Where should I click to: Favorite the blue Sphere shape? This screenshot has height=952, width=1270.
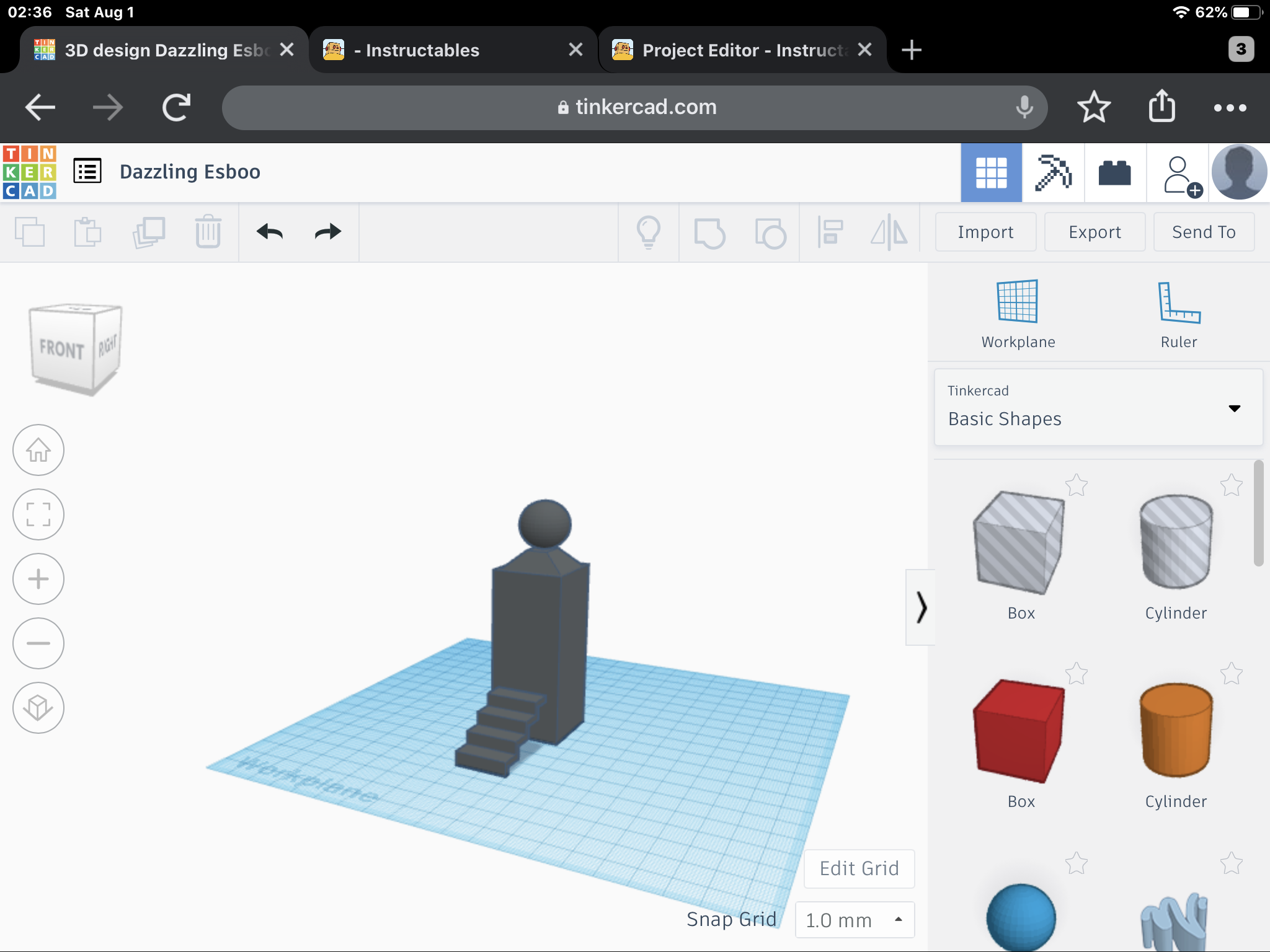pos(1077,863)
